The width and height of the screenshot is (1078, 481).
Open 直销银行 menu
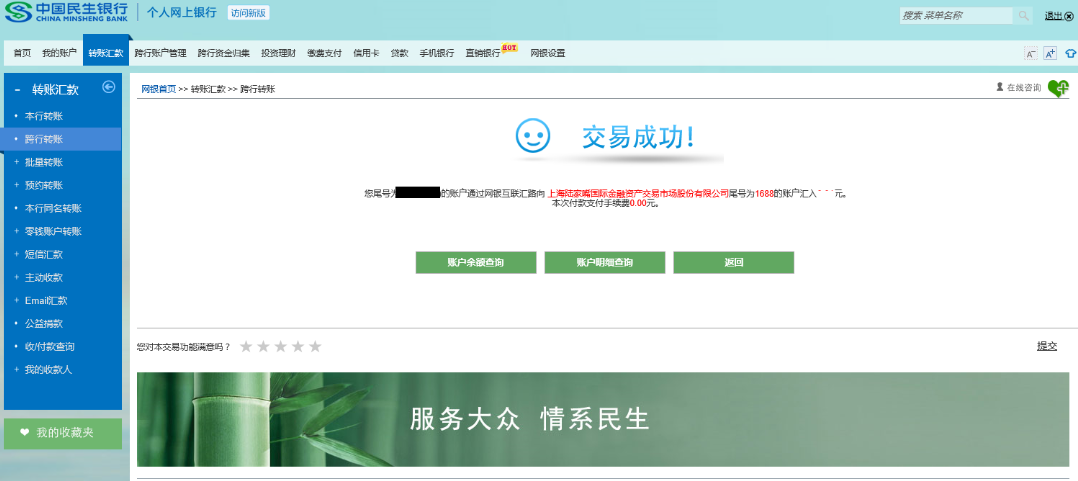click(483, 53)
